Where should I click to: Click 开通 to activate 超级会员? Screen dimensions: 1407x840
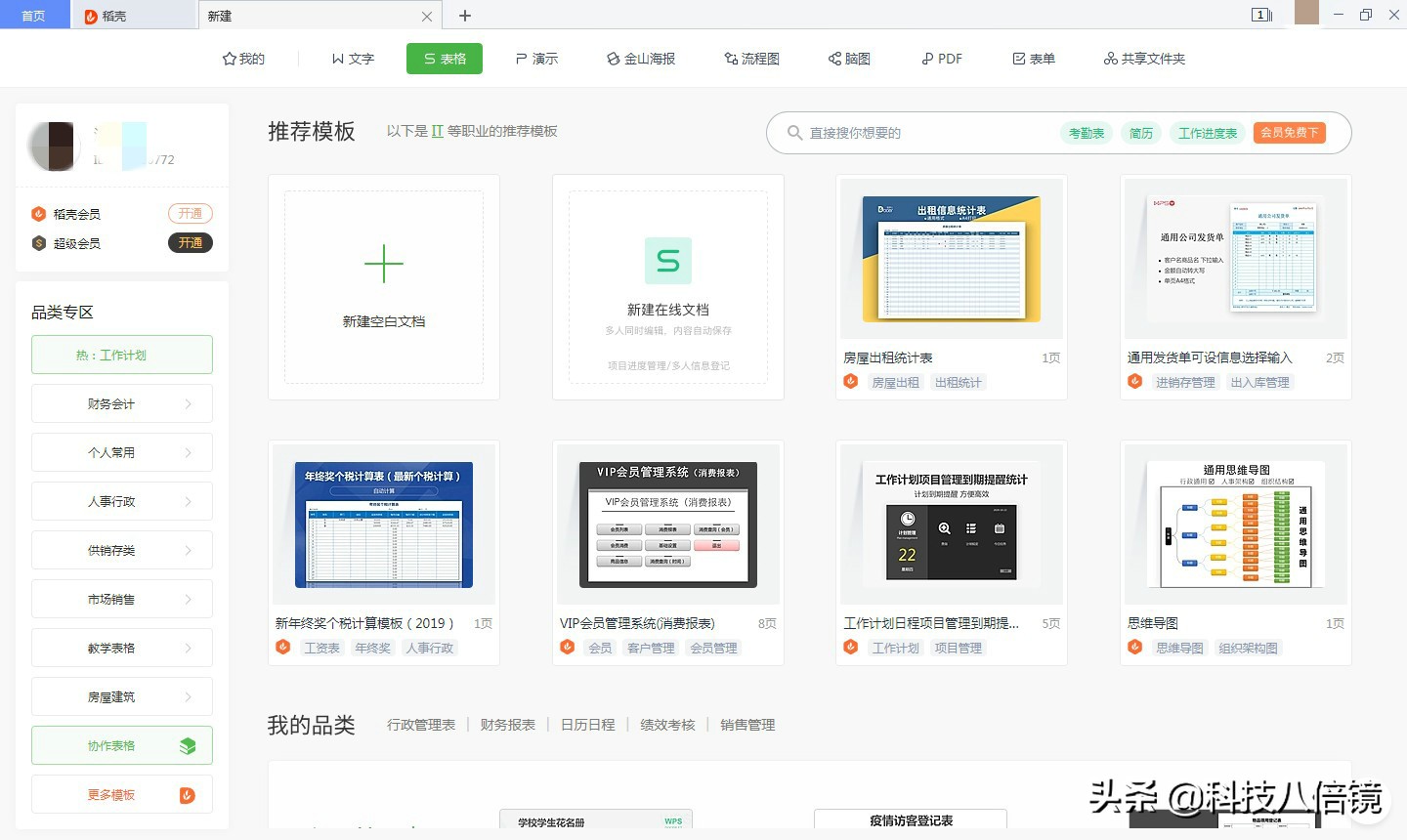click(190, 243)
